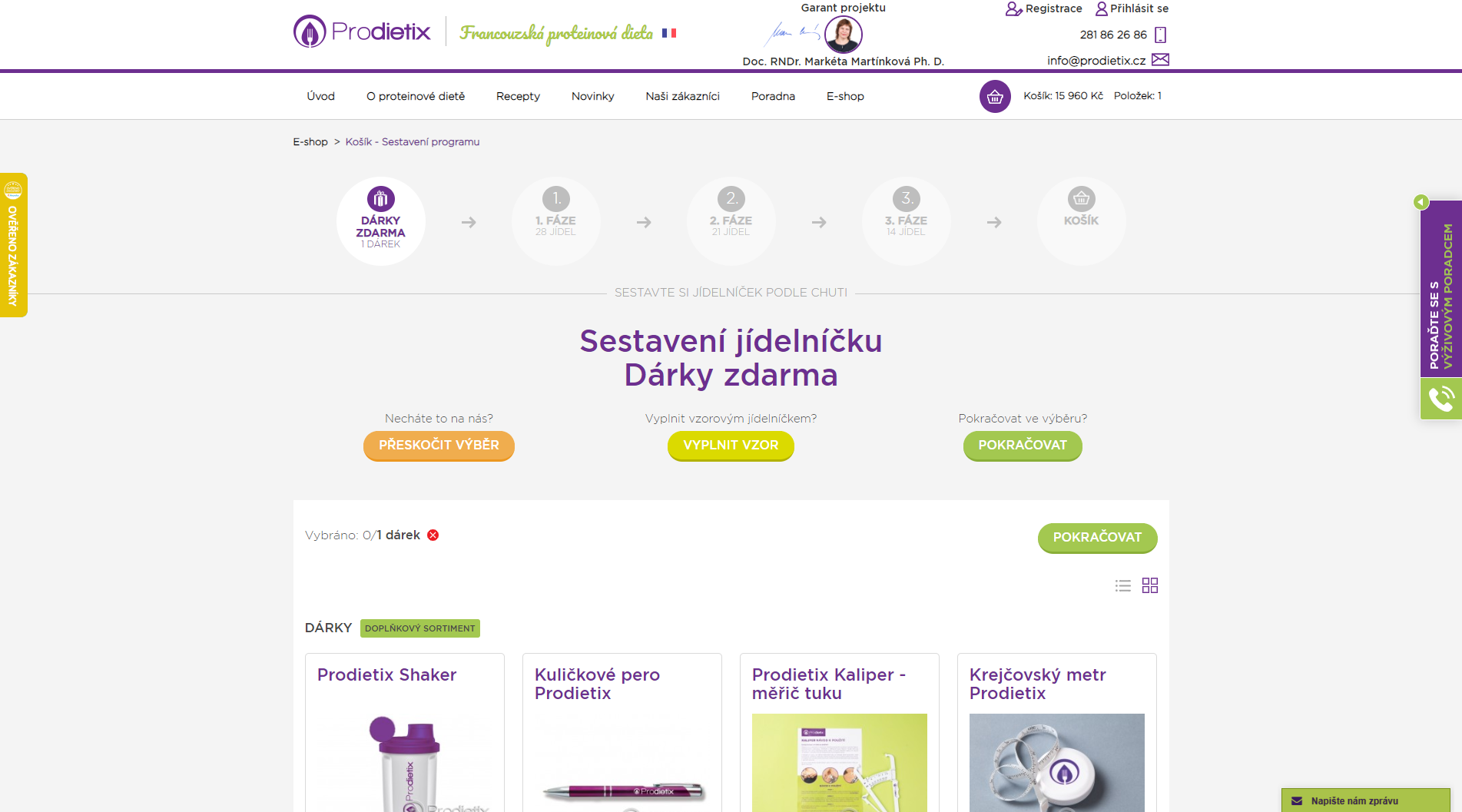Click the Pokračovat button beside the view icons
The width and height of the screenshot is (1462, 812).
[1097, 538]
